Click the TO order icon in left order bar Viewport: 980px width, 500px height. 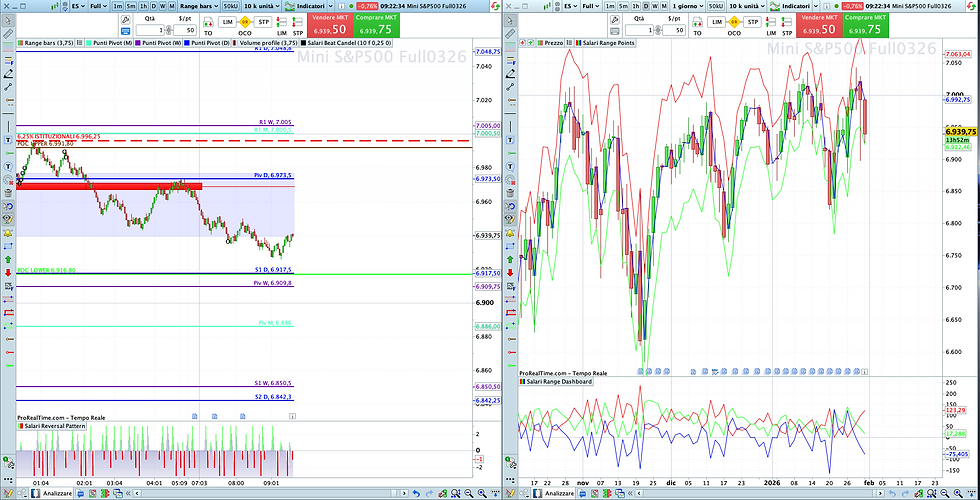[208, 24]
